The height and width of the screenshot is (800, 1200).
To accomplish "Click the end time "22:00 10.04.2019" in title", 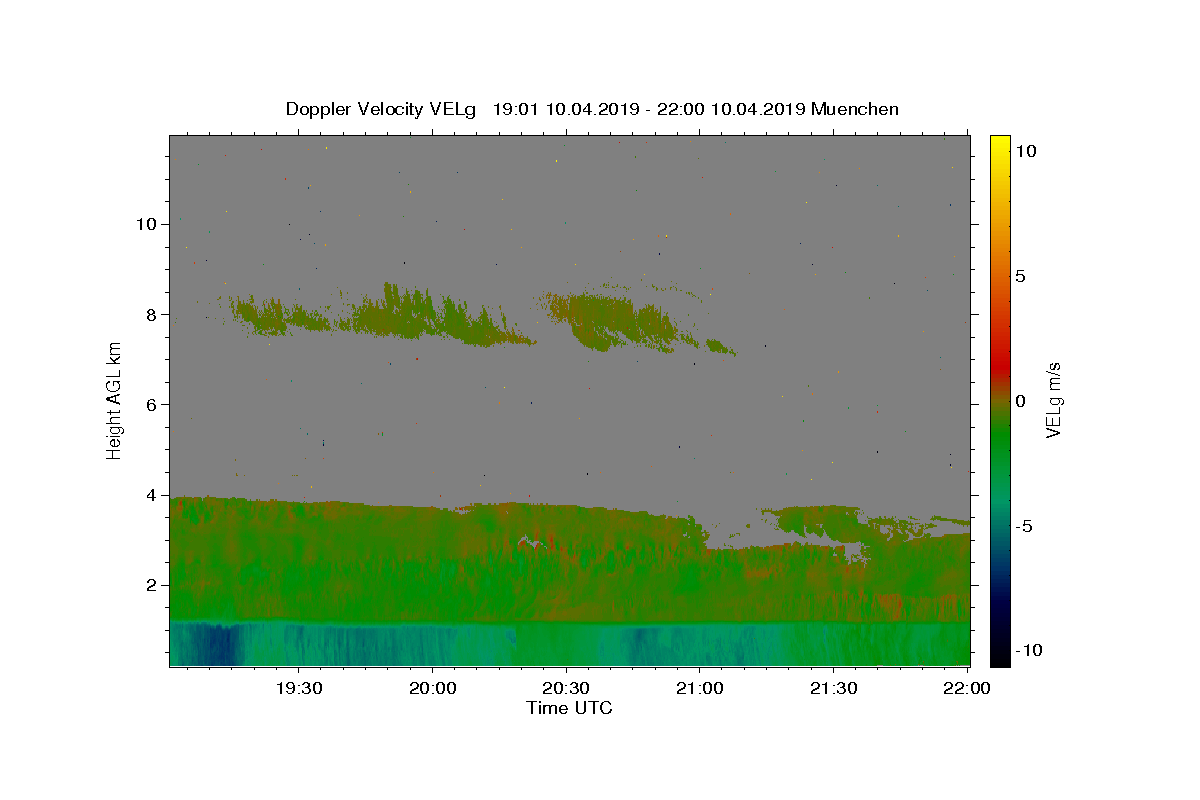I will click(731, 109).
